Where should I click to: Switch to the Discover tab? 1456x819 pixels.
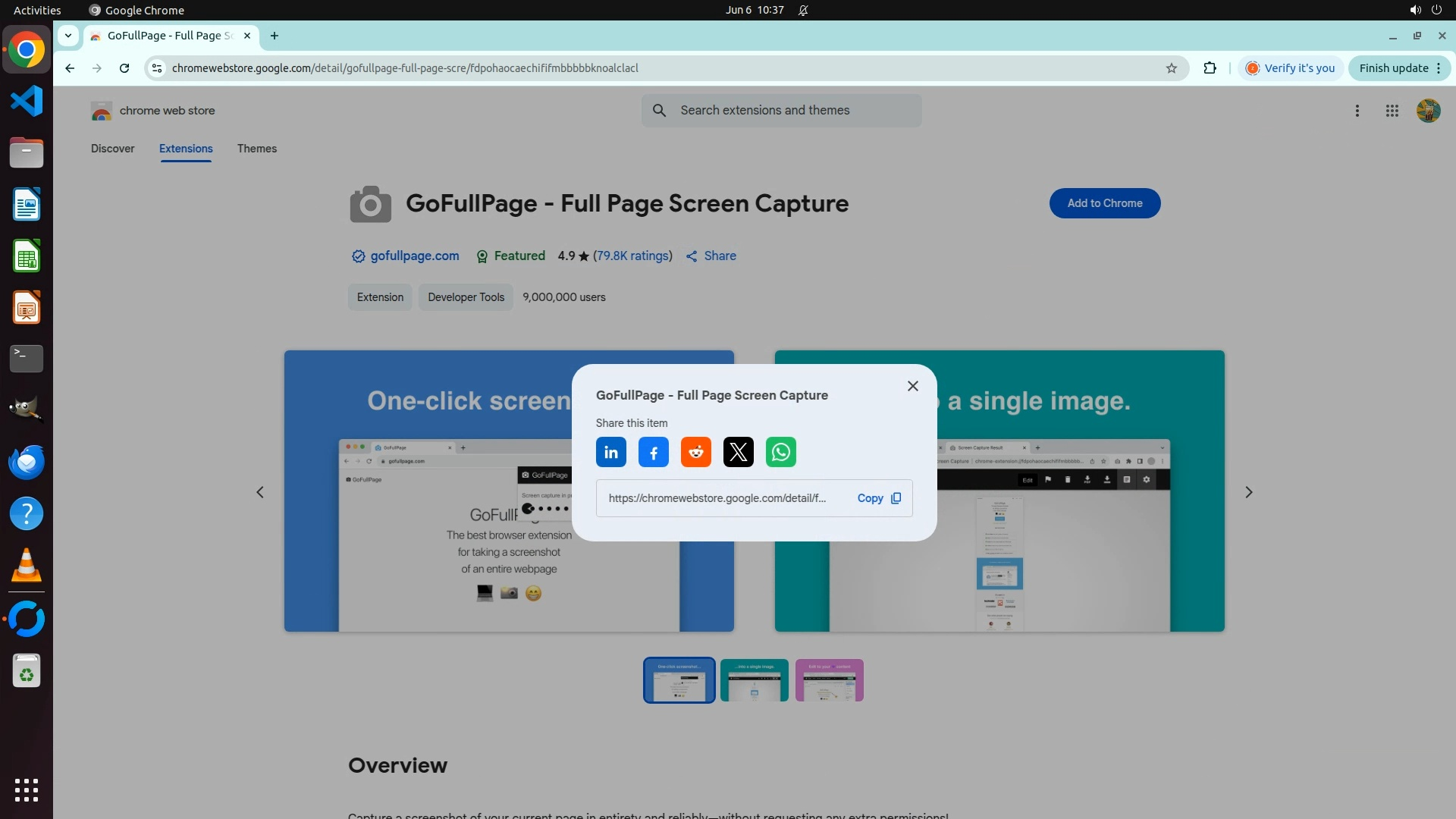point(112,149)
